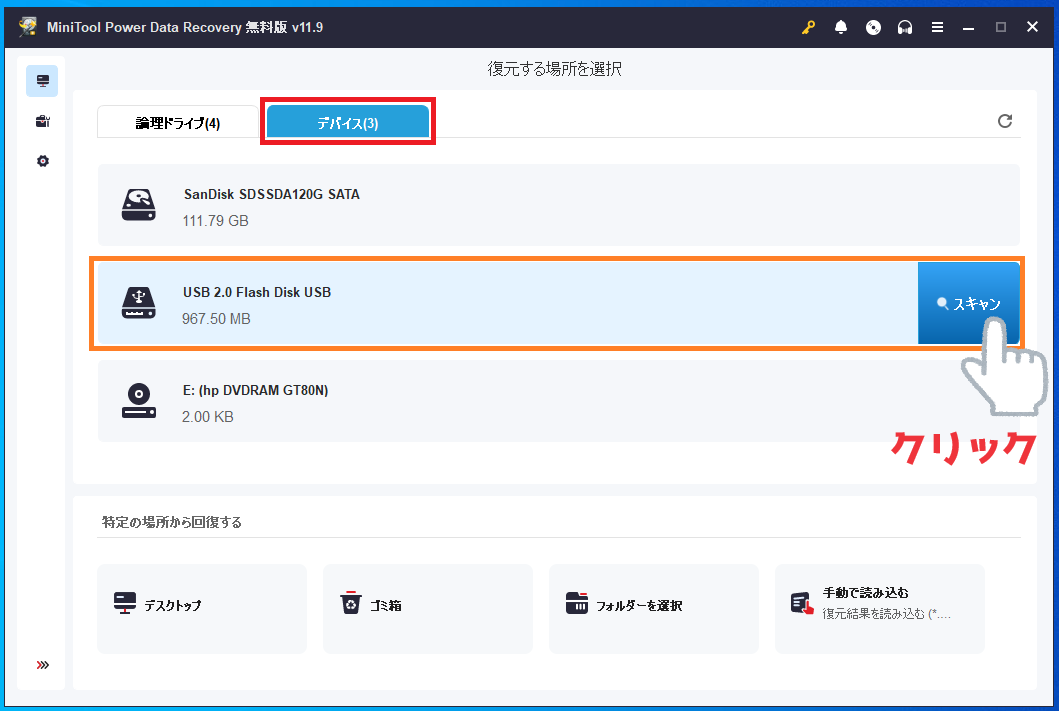Open the toolbox utilities sidebar icon
Screen dimensions: 1059x711
(43, 122)
